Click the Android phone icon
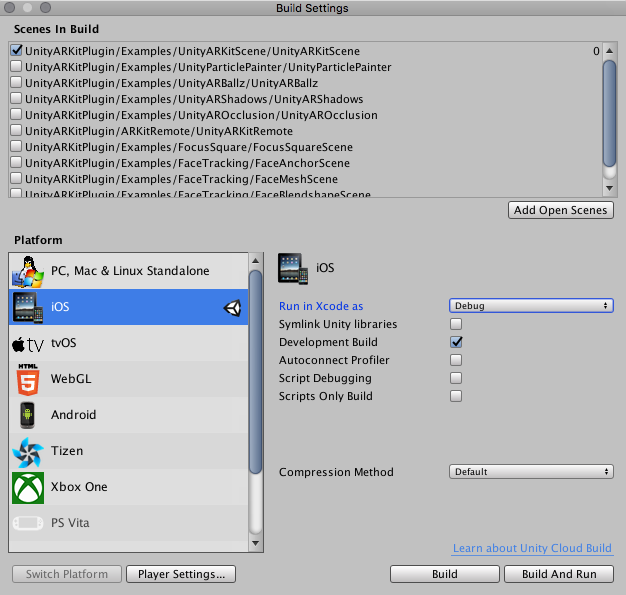This screenshot has height=595, width=626. pyautogui.click(x=27, y=415)
